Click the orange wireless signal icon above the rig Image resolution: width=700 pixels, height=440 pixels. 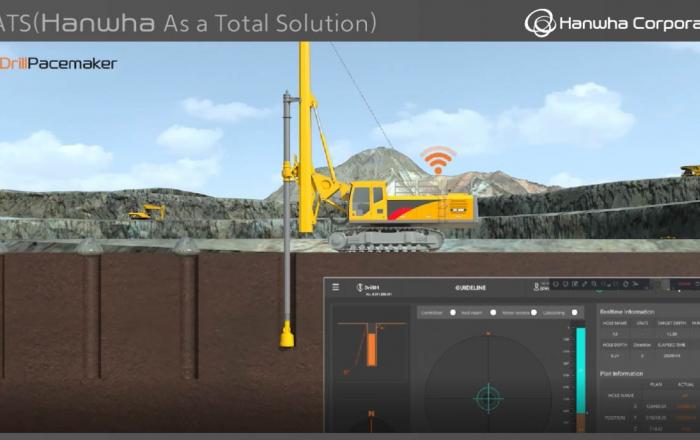click(x=438, y=160)
